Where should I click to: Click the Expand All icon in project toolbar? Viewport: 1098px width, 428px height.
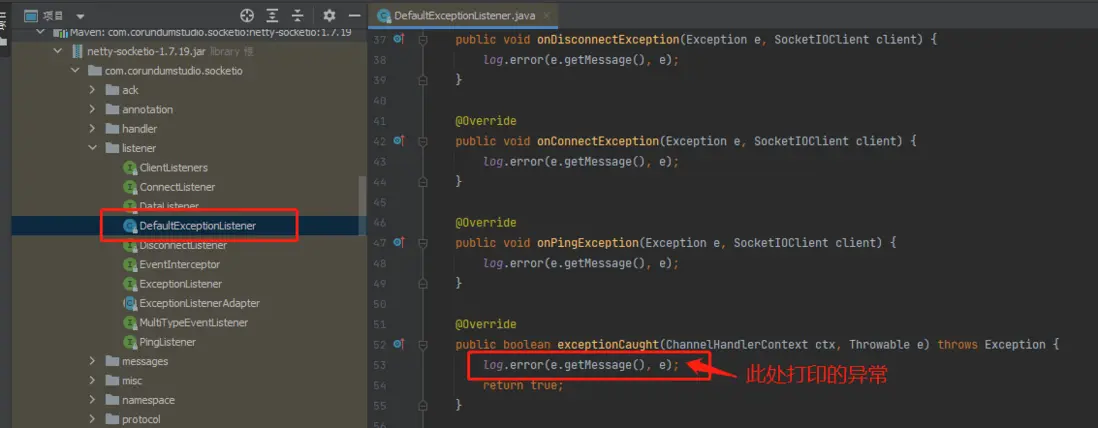[272, 15]
